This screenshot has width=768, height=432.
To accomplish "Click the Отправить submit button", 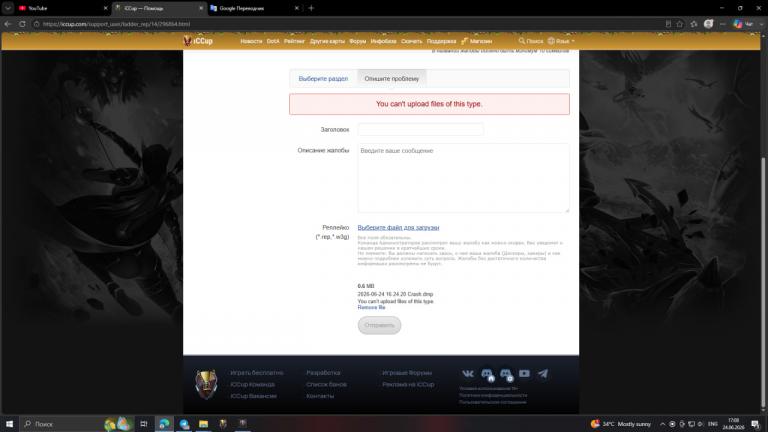I will pos(379,325).
